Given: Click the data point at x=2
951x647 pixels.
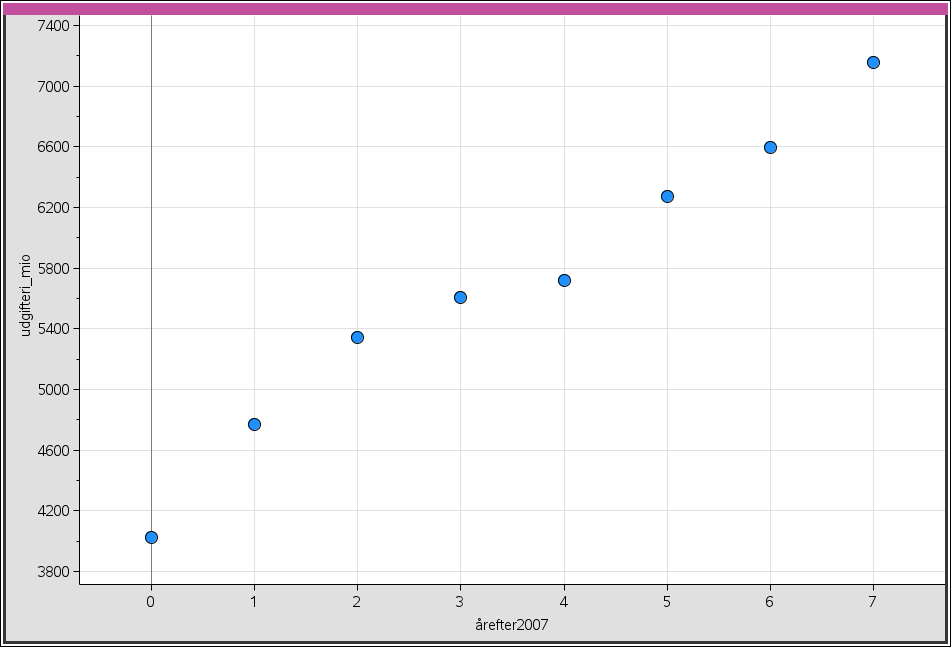Looking at the screenshot, I should click(x=357, y=337).
